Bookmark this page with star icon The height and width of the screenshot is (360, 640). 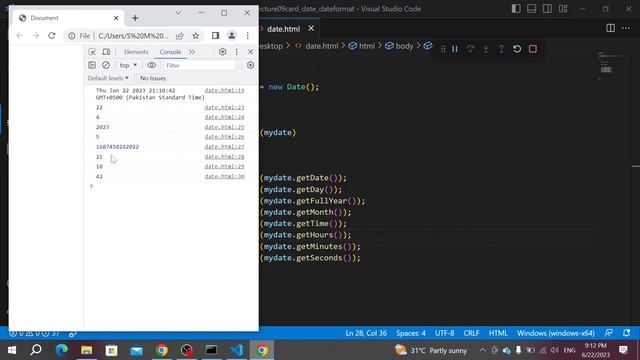click(x=196, y=36)
